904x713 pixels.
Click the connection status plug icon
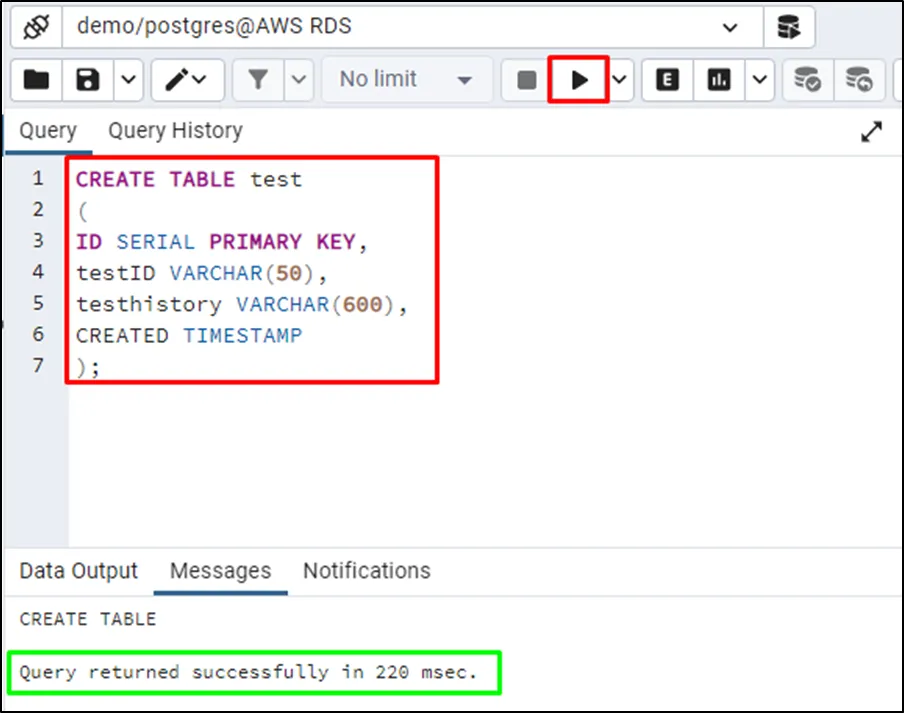pos(36,28)
